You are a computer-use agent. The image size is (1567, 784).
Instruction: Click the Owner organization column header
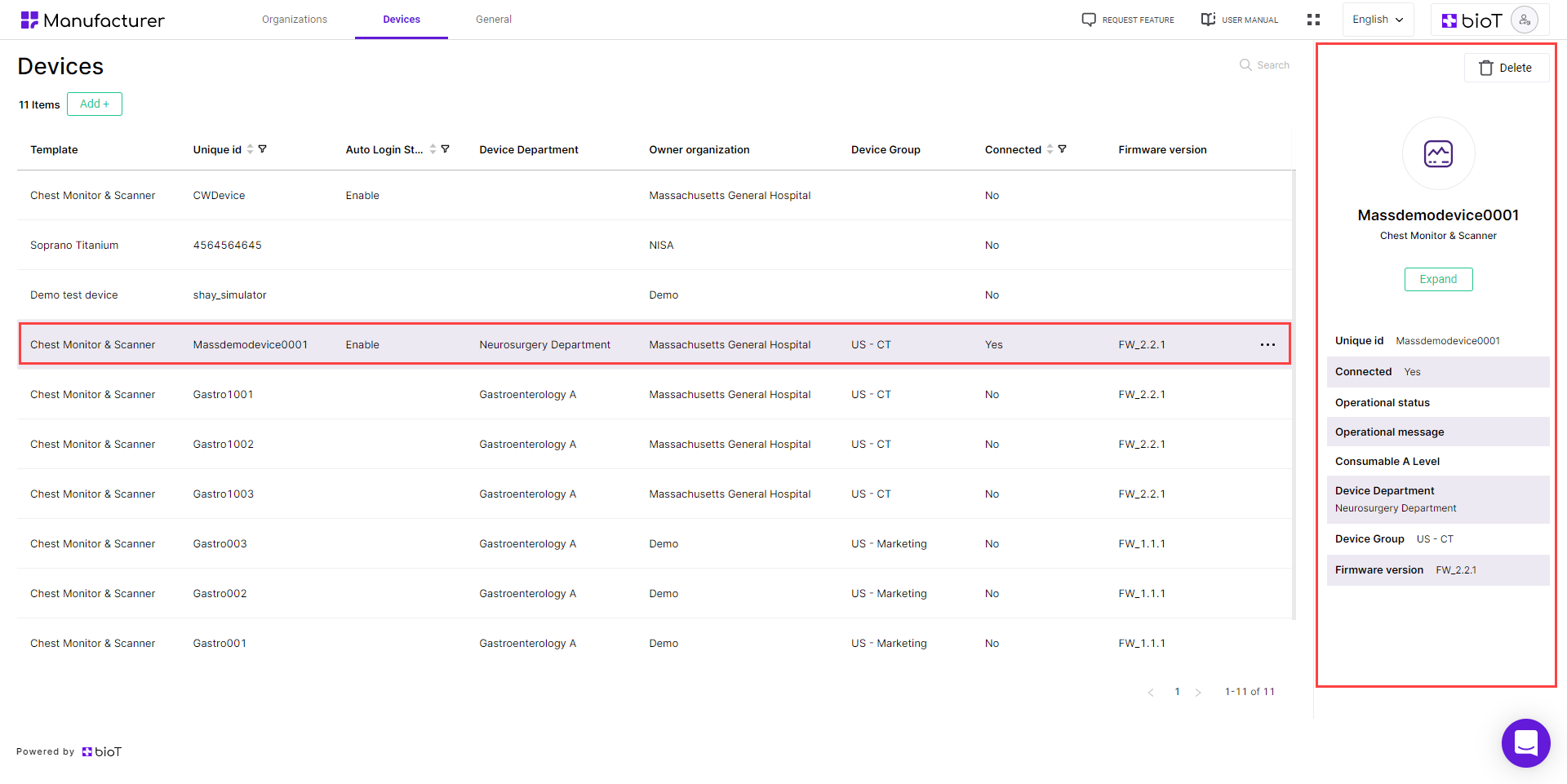tap(699, 149)
